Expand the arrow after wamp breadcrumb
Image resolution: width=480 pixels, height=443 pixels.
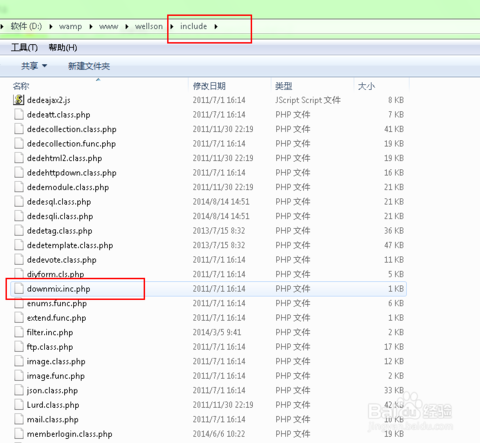click(91, 27)
